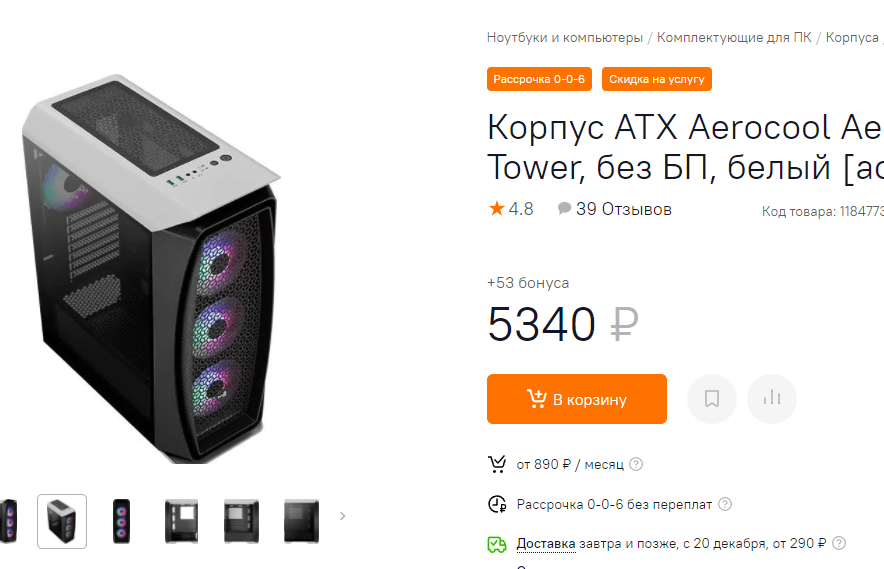884x569 pixels.
Task: Click the info icon beside delivery details
Action: point(839,544)
